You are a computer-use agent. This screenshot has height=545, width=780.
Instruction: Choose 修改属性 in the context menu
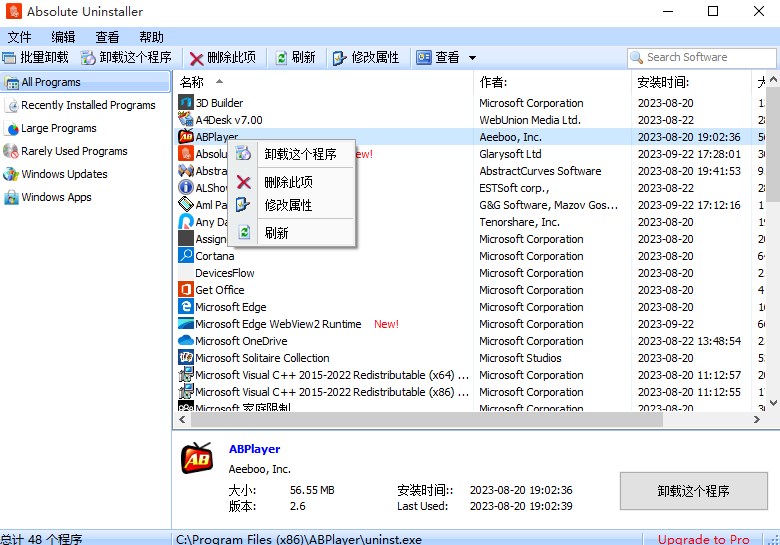288,205
